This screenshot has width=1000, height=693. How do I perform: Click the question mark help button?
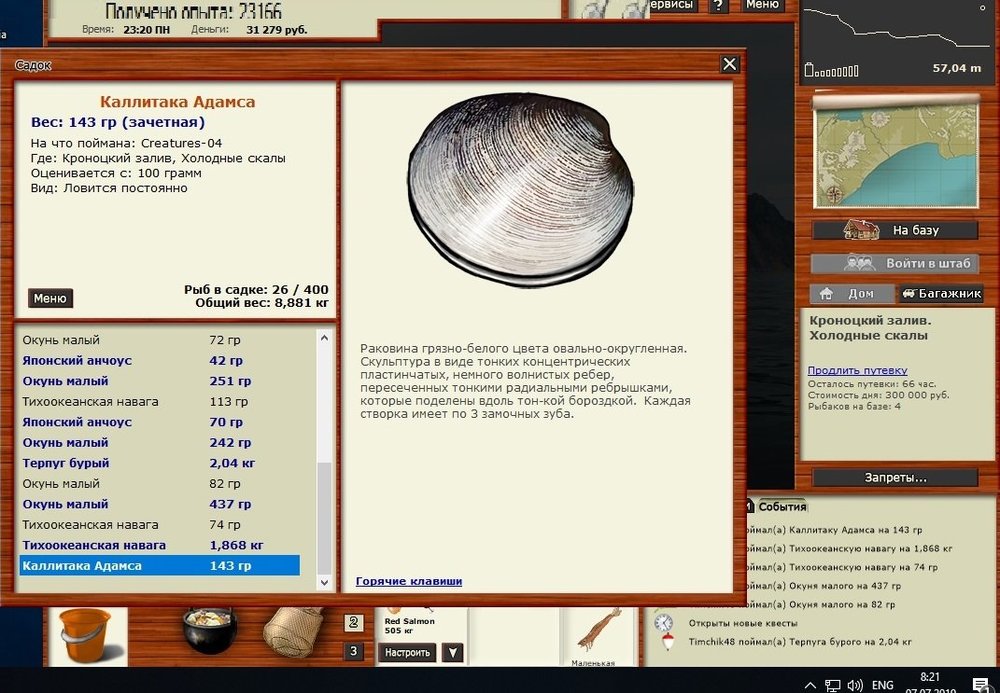[x=719, y=5]
